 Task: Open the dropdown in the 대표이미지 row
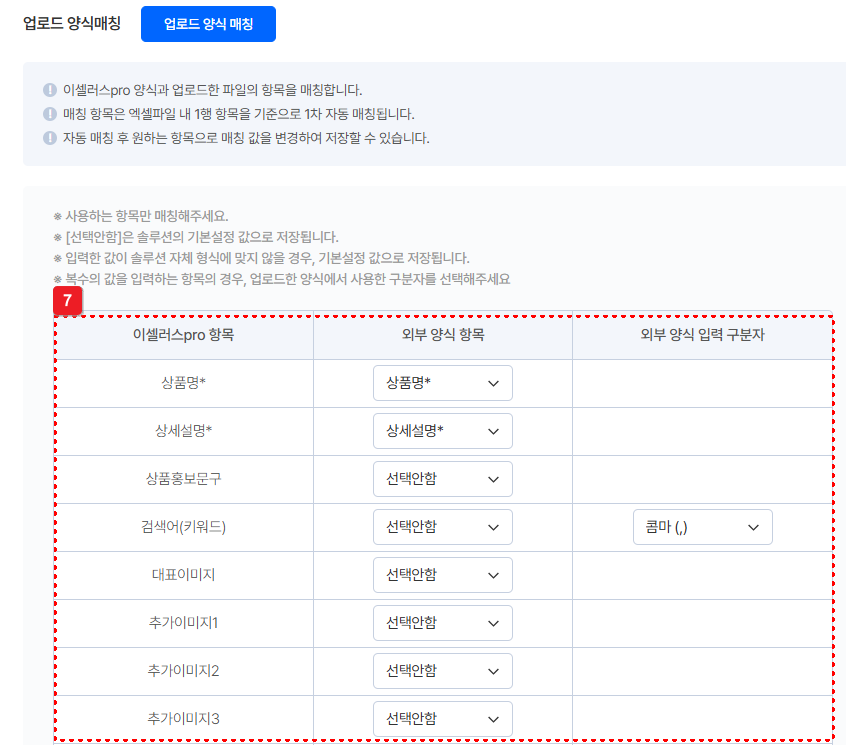click(442, 575)
